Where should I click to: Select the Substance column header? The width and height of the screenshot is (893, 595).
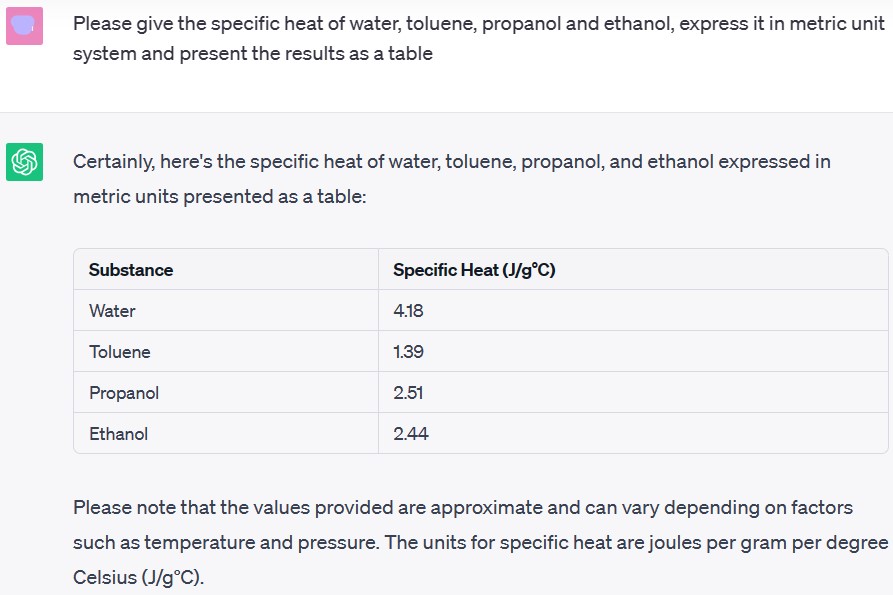click(x=131, y=270)
